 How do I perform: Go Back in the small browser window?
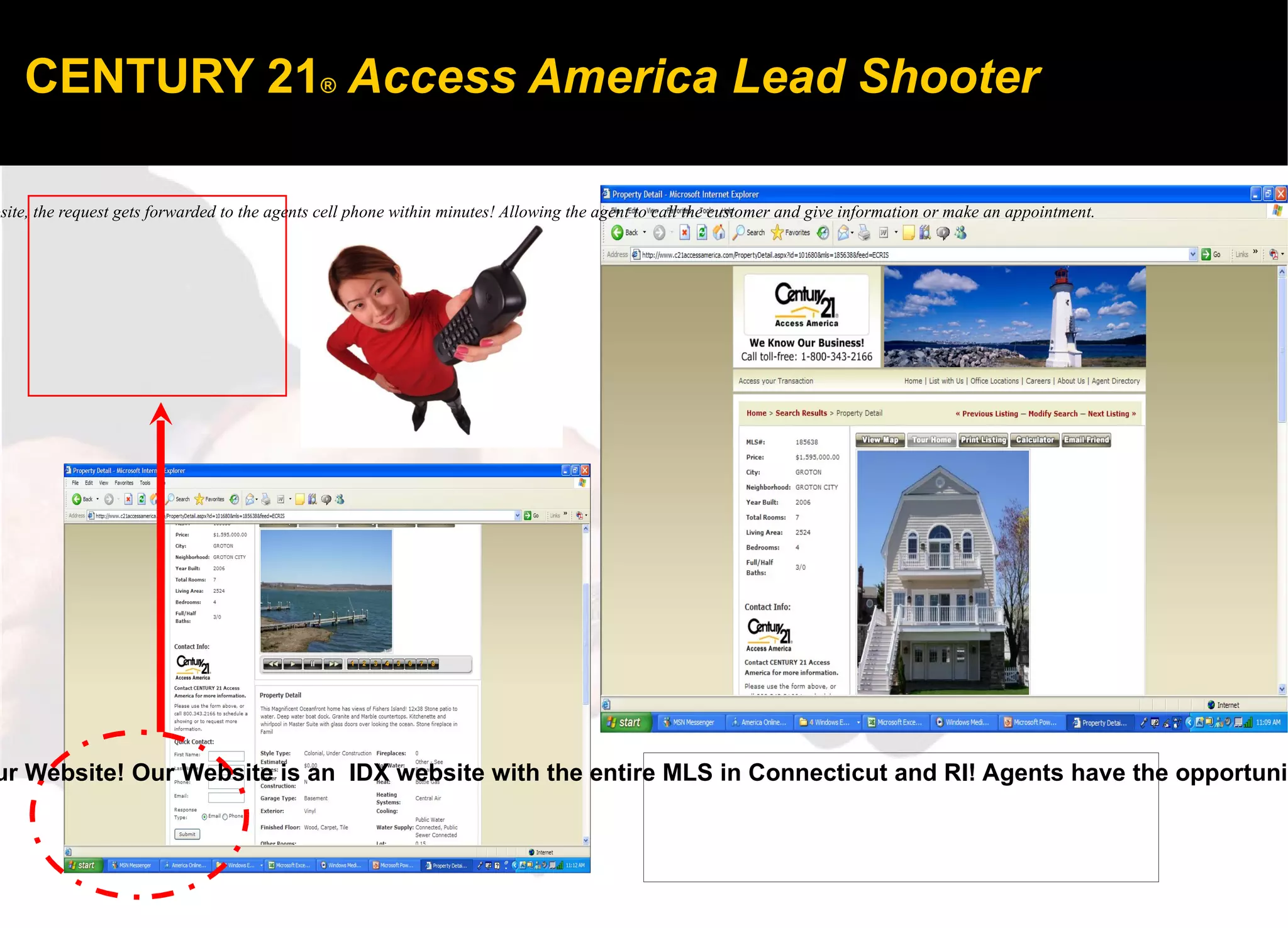tap(82, 499)
